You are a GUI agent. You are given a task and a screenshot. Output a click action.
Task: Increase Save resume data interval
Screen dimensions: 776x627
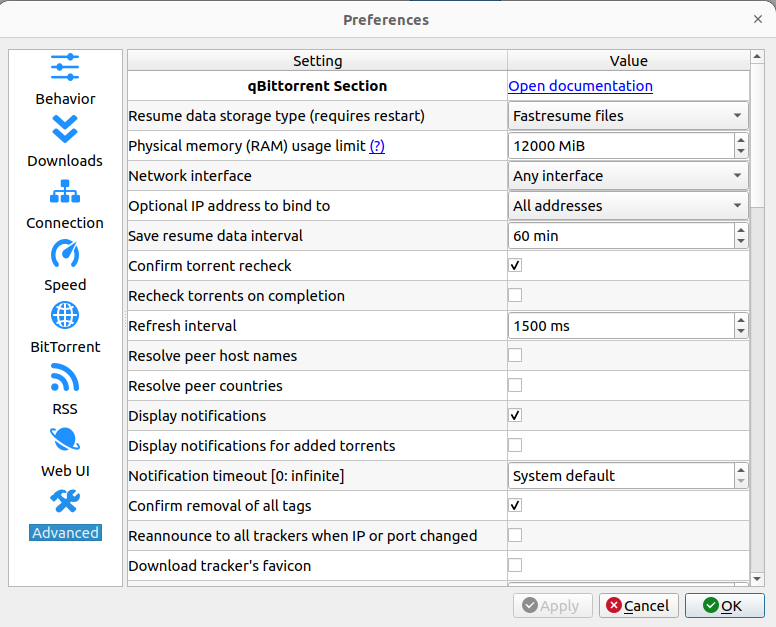741,230
